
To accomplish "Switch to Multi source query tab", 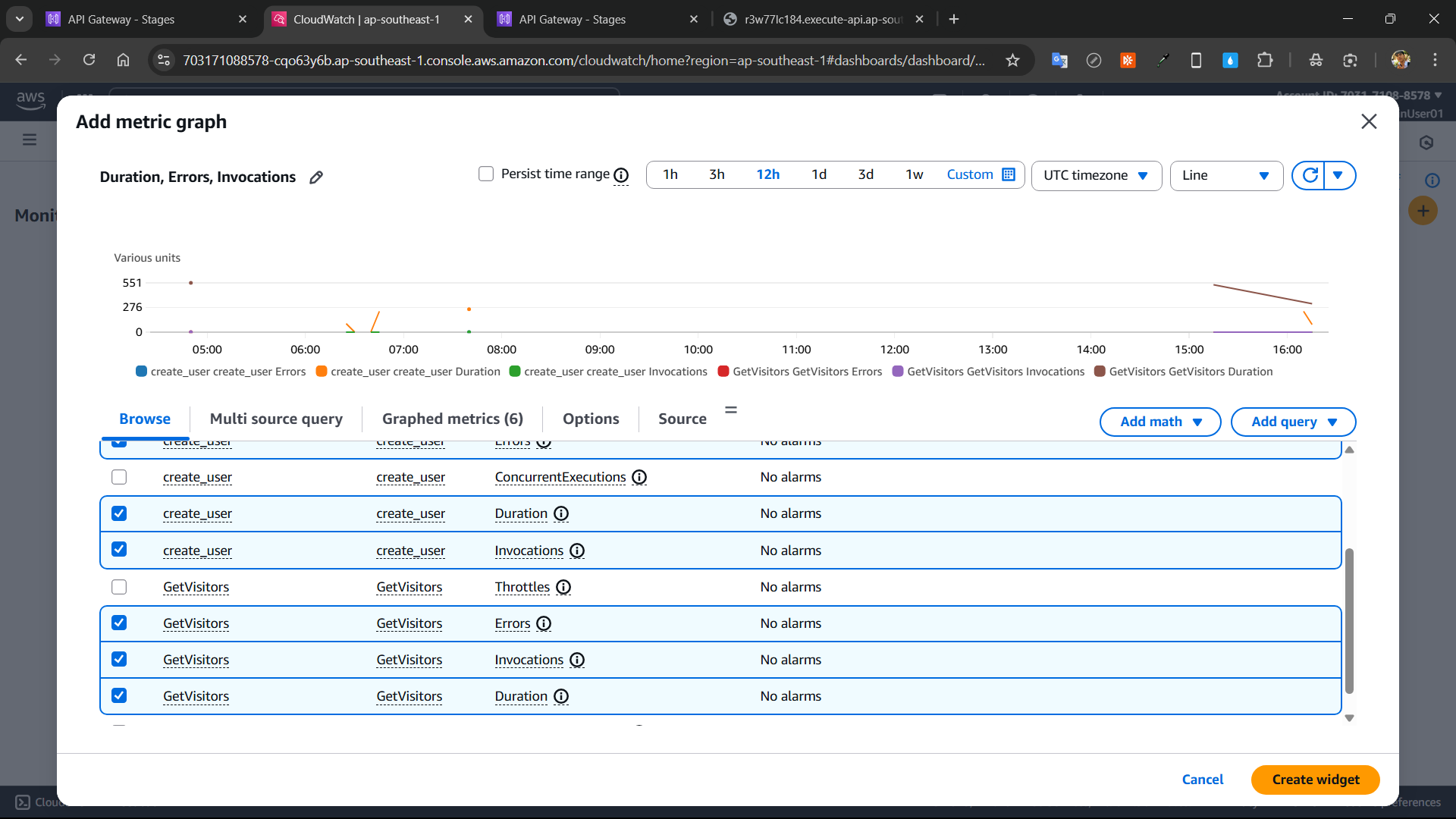I will (276, 419).
